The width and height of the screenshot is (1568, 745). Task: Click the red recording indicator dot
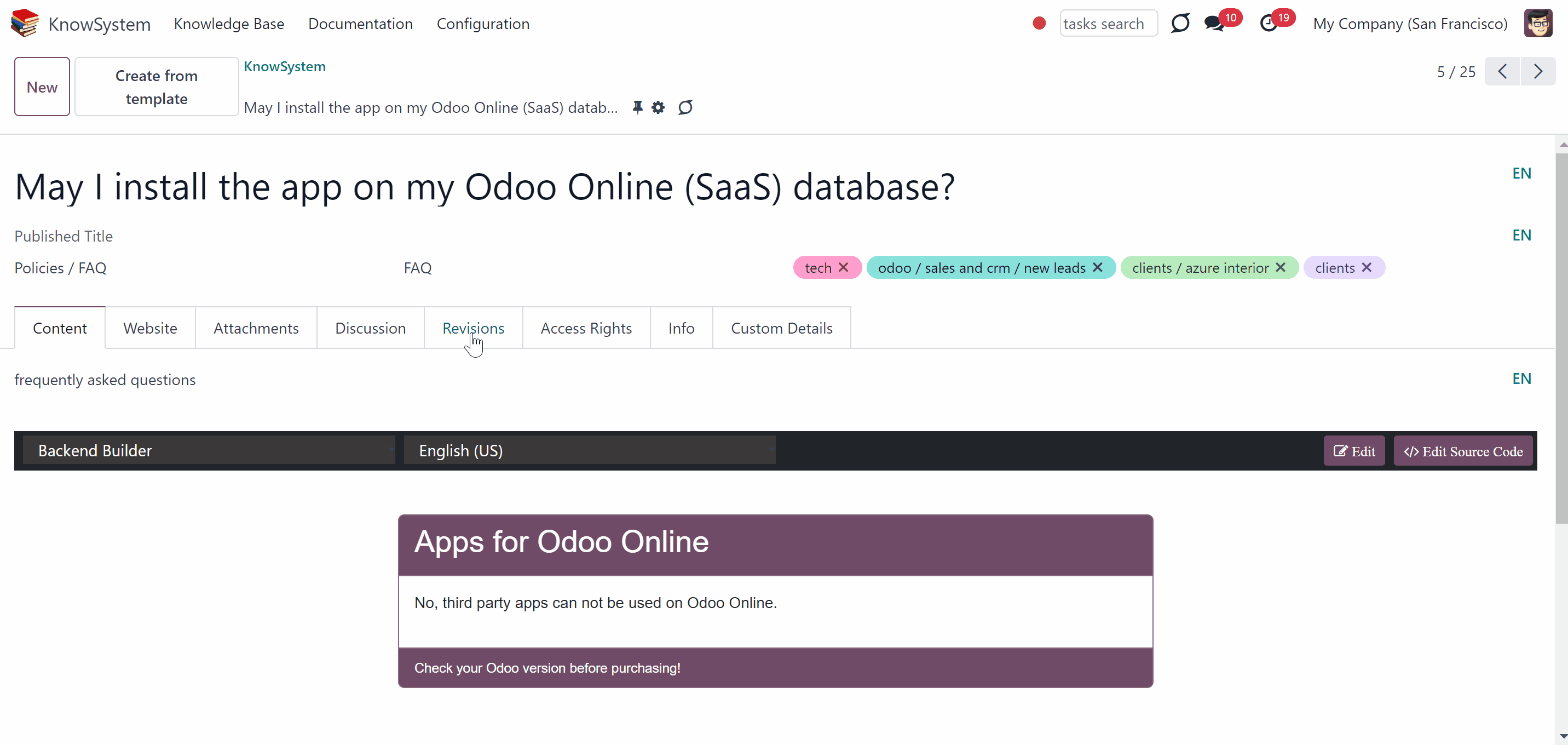1039,23
